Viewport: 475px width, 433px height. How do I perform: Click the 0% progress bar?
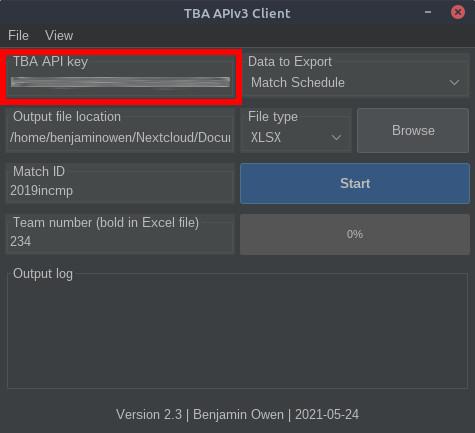coord(355,234)
